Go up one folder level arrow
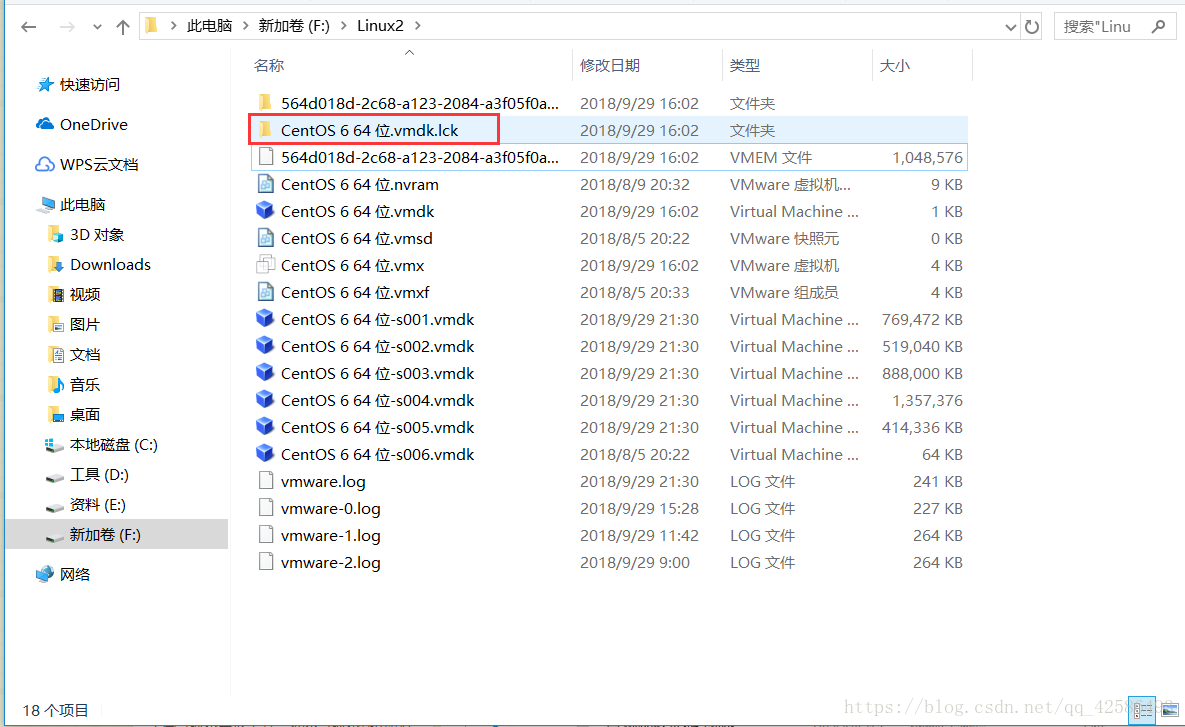Screen dimensions: 1185x727 (x=122, y=27)
